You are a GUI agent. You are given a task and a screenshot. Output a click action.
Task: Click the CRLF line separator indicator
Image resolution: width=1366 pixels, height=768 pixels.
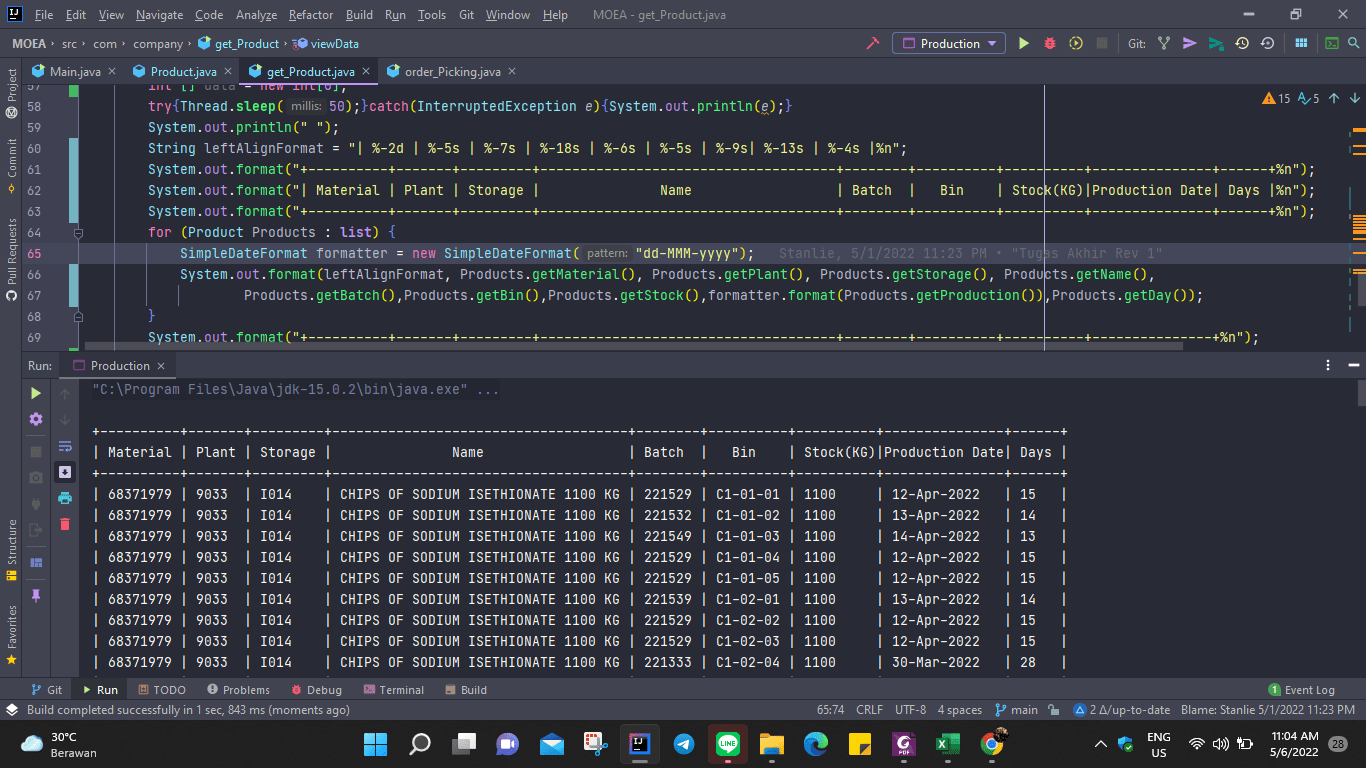(869, 709)
